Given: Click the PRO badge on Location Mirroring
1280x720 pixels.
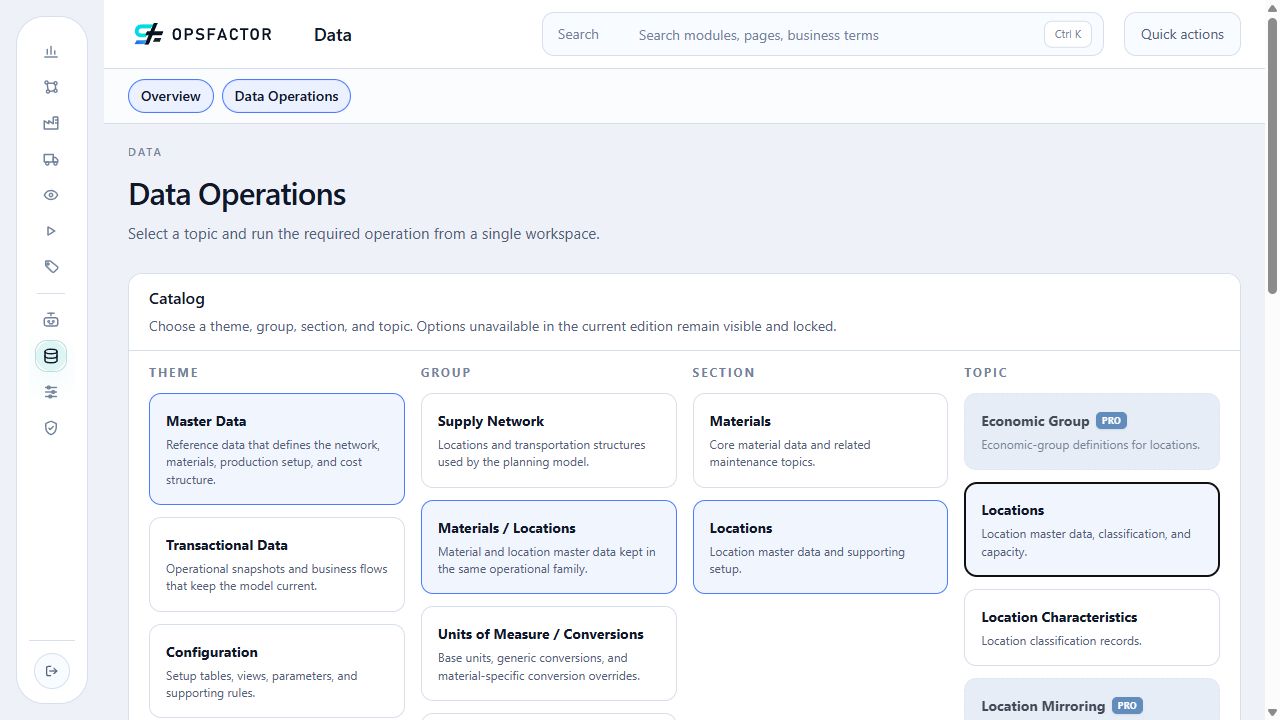Looking at the screenshot, I should (1127, 706).
